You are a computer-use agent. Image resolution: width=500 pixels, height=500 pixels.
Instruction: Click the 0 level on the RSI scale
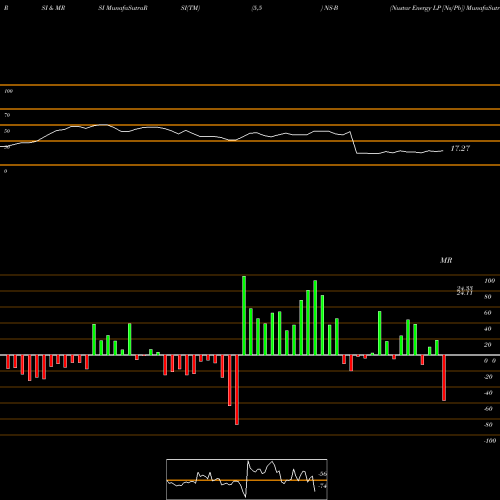tap(5, 171)
